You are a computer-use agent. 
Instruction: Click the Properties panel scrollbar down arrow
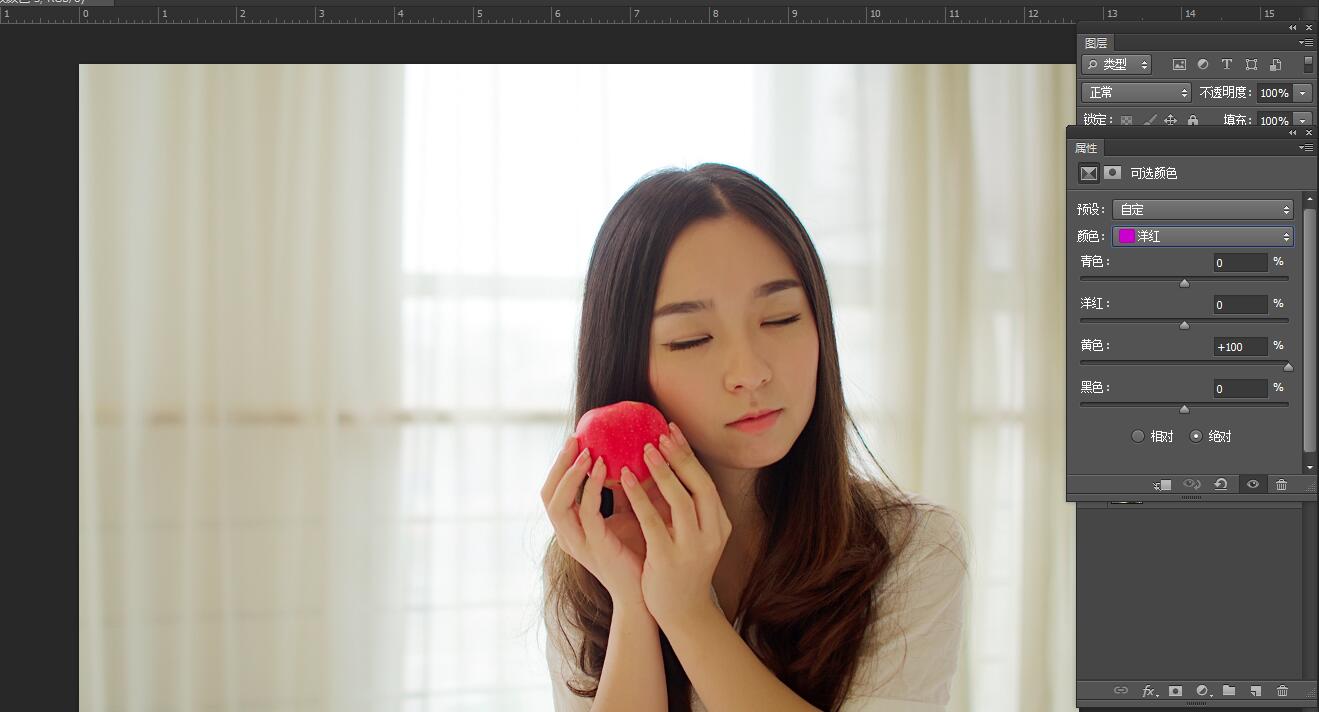[1310, 467]
